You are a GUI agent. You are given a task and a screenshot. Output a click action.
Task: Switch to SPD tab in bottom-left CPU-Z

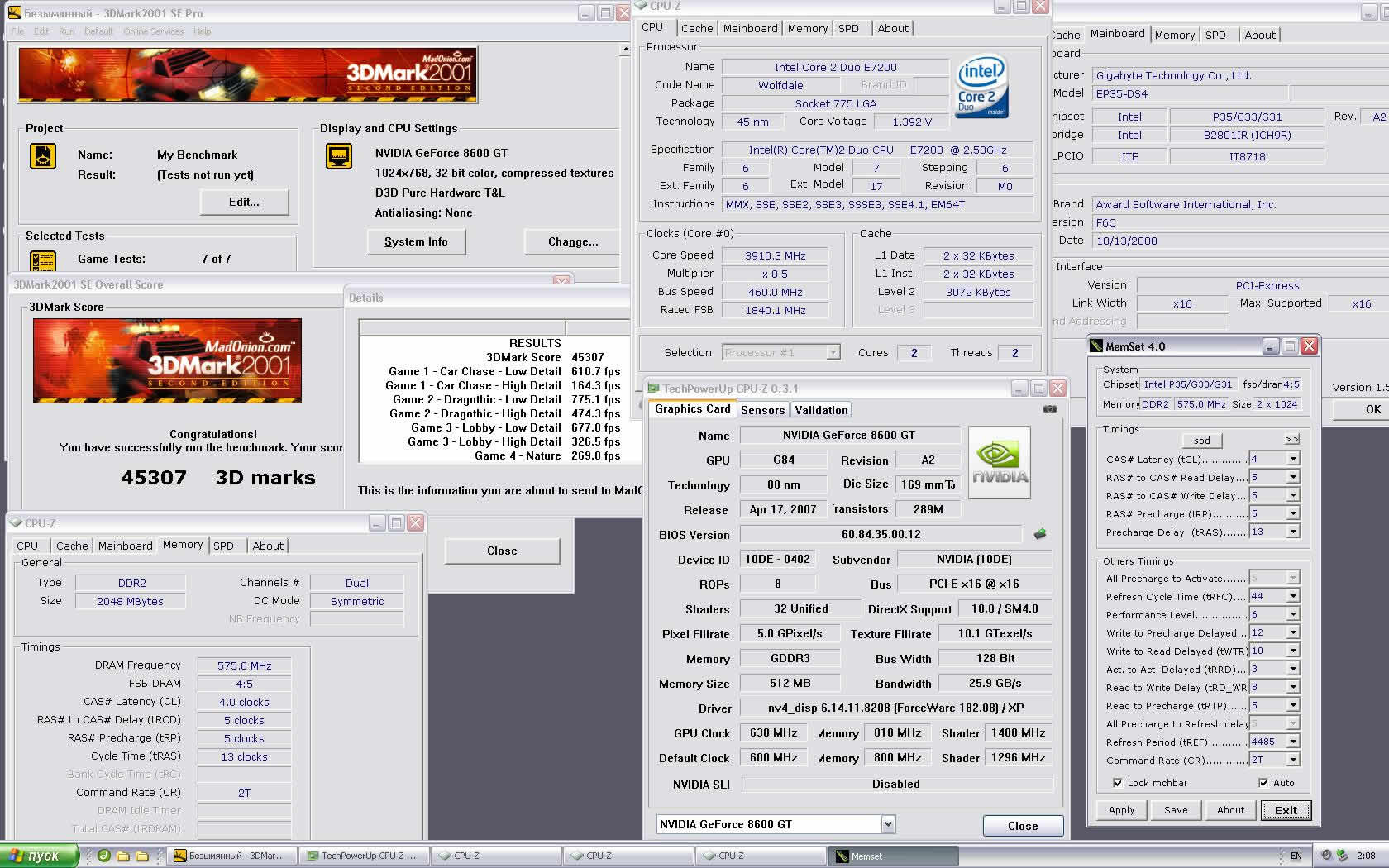point(223,546)
